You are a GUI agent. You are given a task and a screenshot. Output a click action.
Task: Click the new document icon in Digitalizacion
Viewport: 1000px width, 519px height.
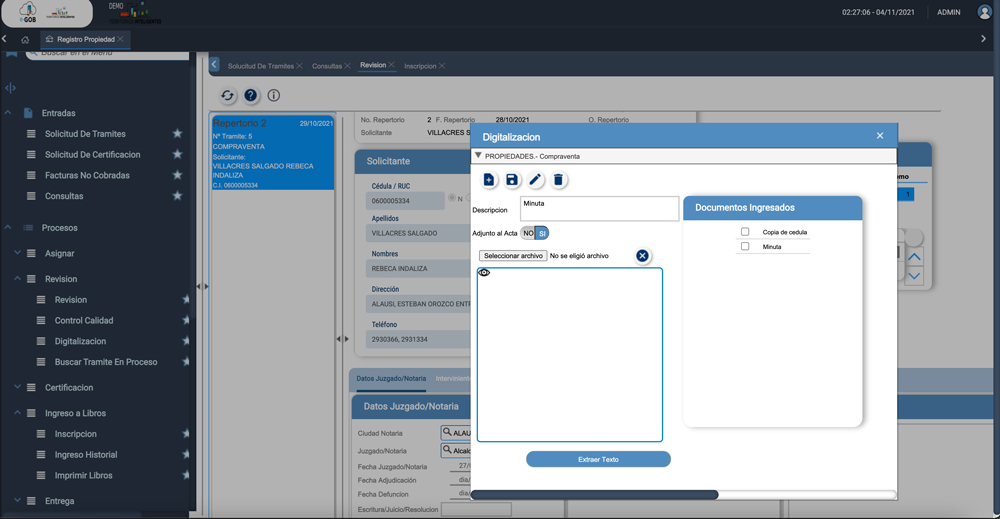[489, 180]
